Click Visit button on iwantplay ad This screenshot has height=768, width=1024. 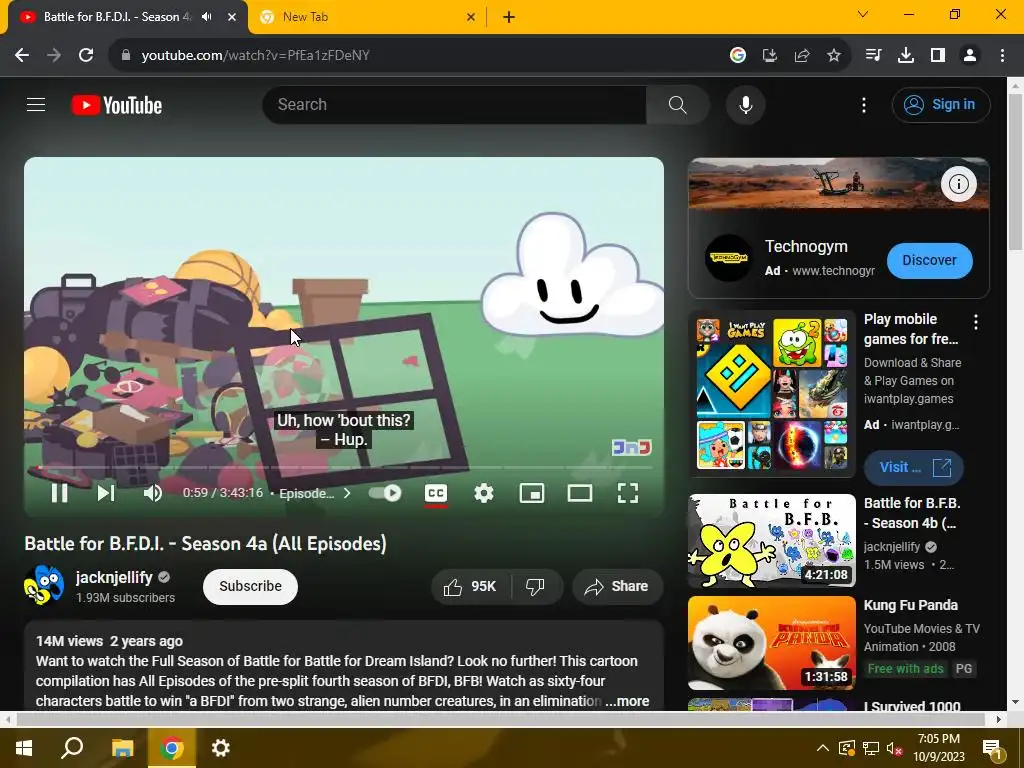(914, 468)
